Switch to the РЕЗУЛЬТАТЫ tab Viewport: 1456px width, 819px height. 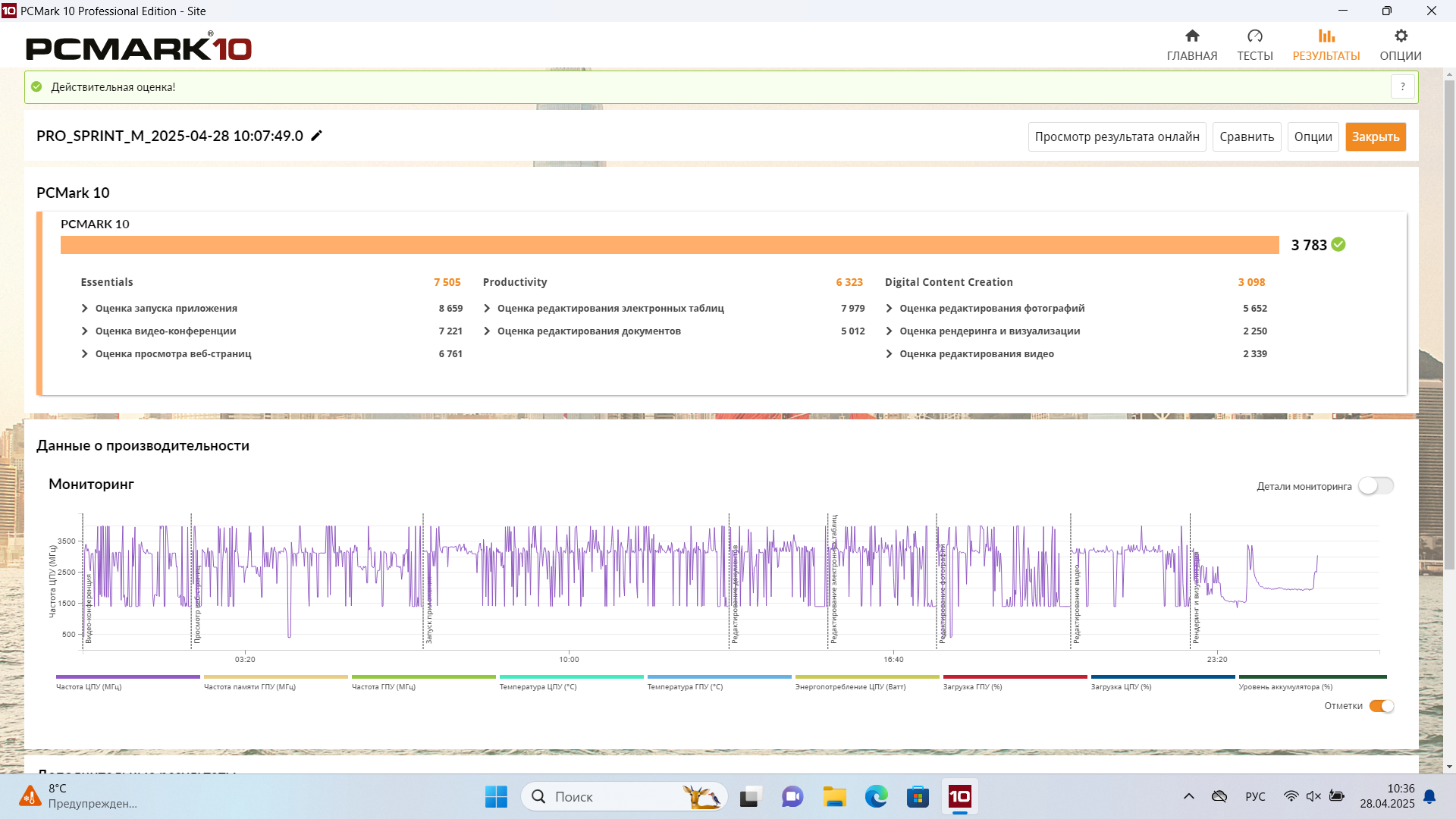click(x=1326, y=45)
